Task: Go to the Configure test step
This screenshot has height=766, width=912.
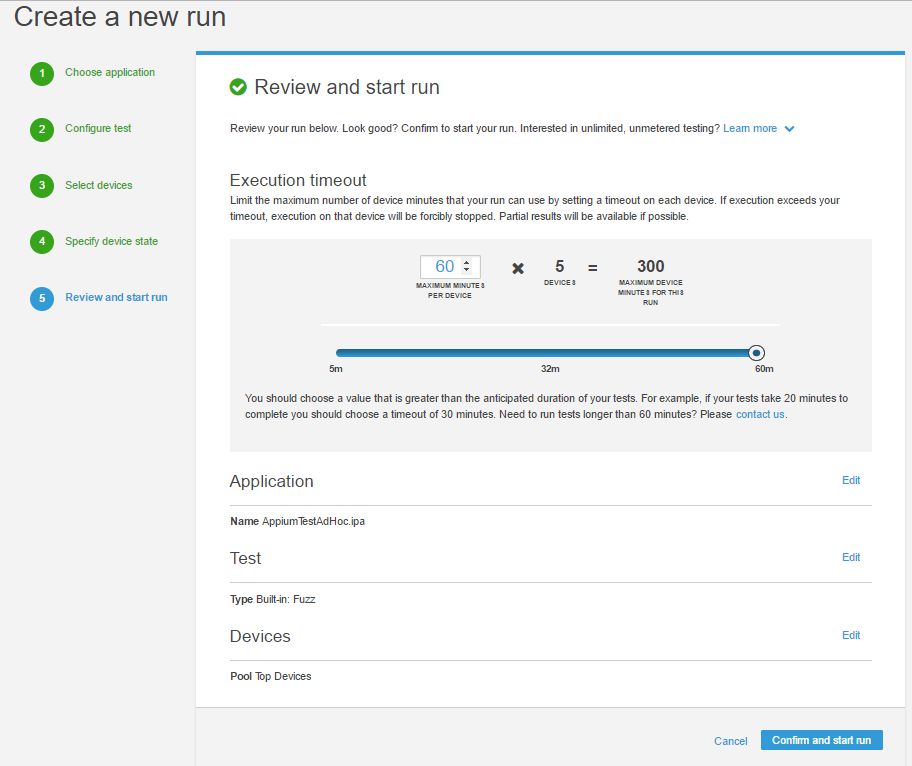Action: [x=98, y=128]
